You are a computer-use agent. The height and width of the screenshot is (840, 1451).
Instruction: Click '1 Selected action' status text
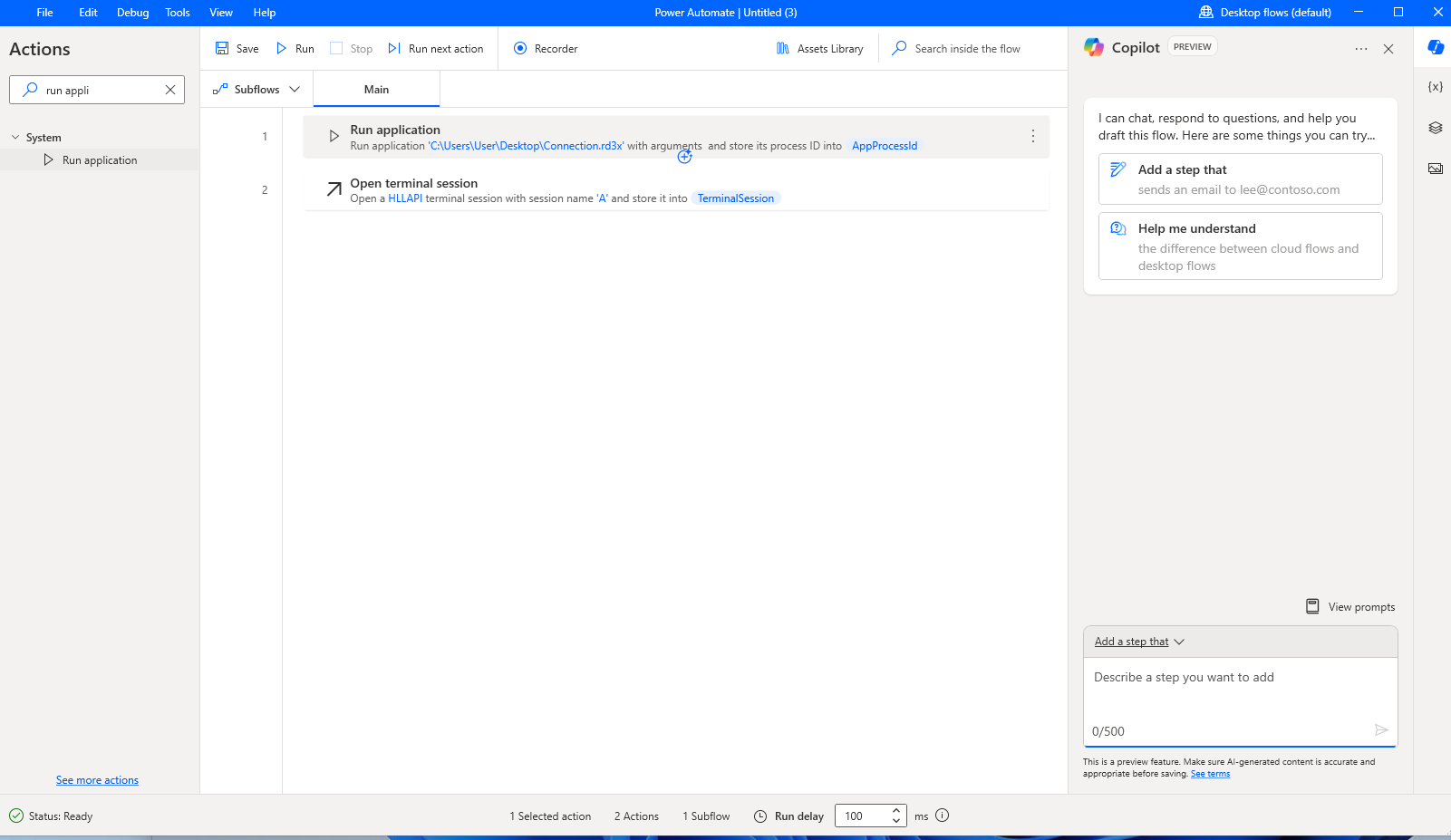tap(550, 816)
